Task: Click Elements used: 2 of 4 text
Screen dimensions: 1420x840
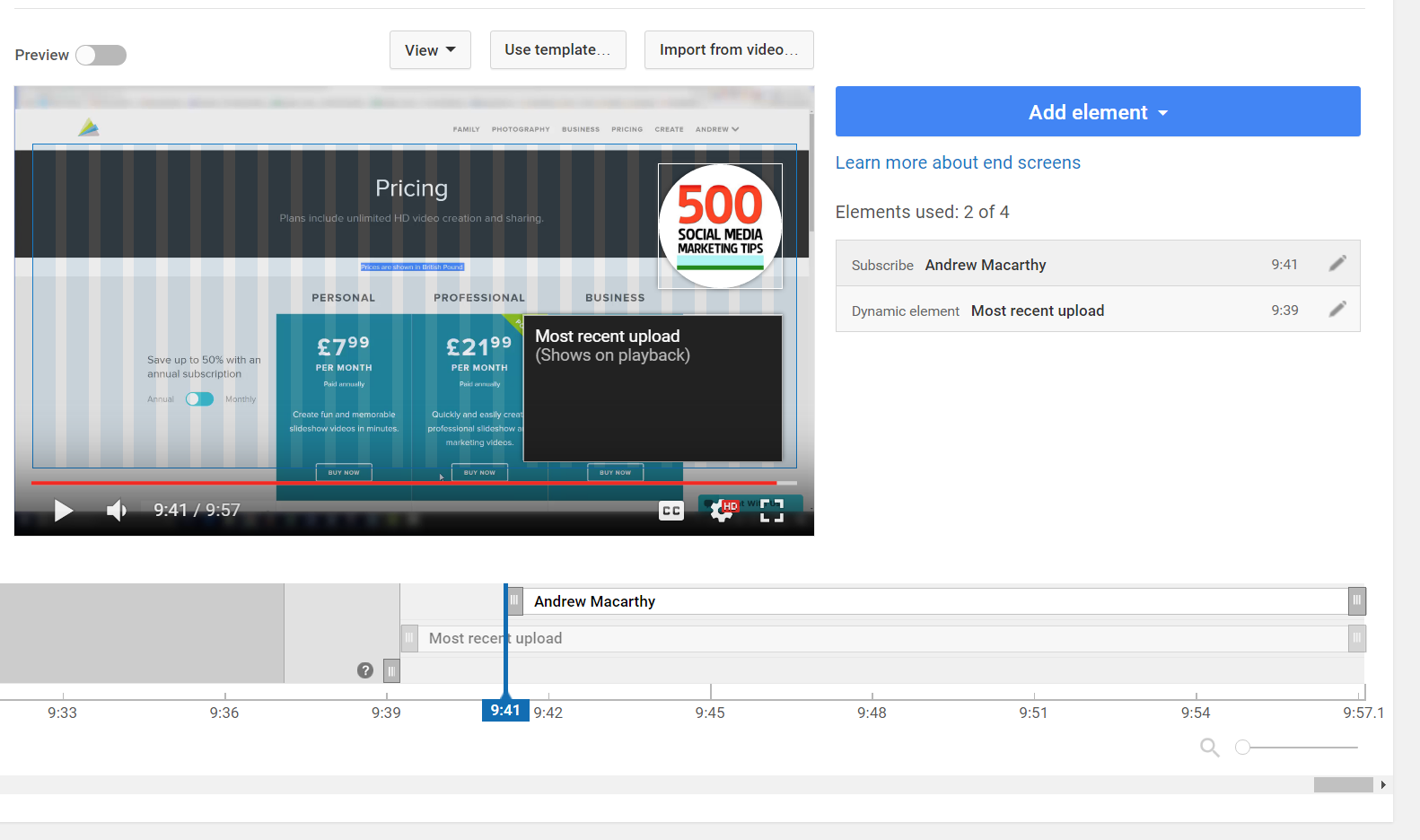Action: point(922,212)
